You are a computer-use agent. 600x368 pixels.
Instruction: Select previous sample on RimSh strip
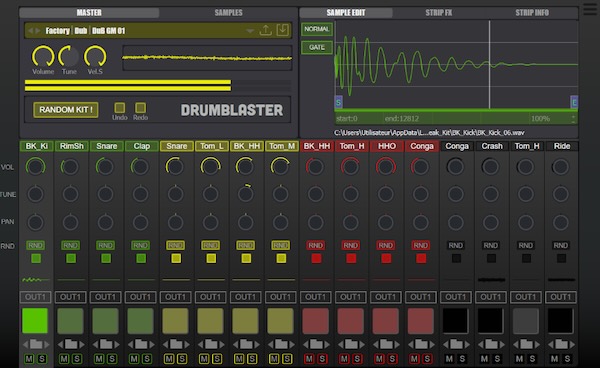61,344
